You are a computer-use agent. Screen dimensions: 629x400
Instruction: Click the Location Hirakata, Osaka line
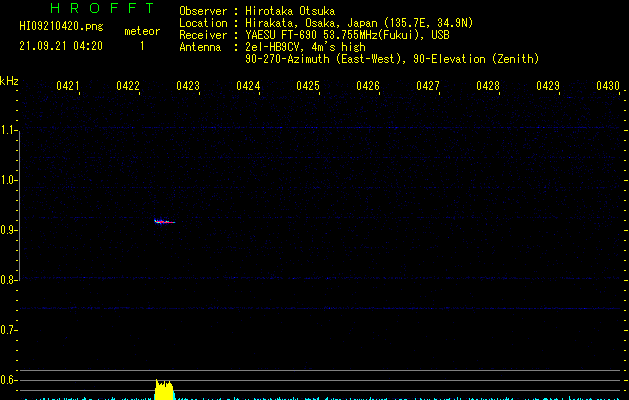click(x=326, y=23)
